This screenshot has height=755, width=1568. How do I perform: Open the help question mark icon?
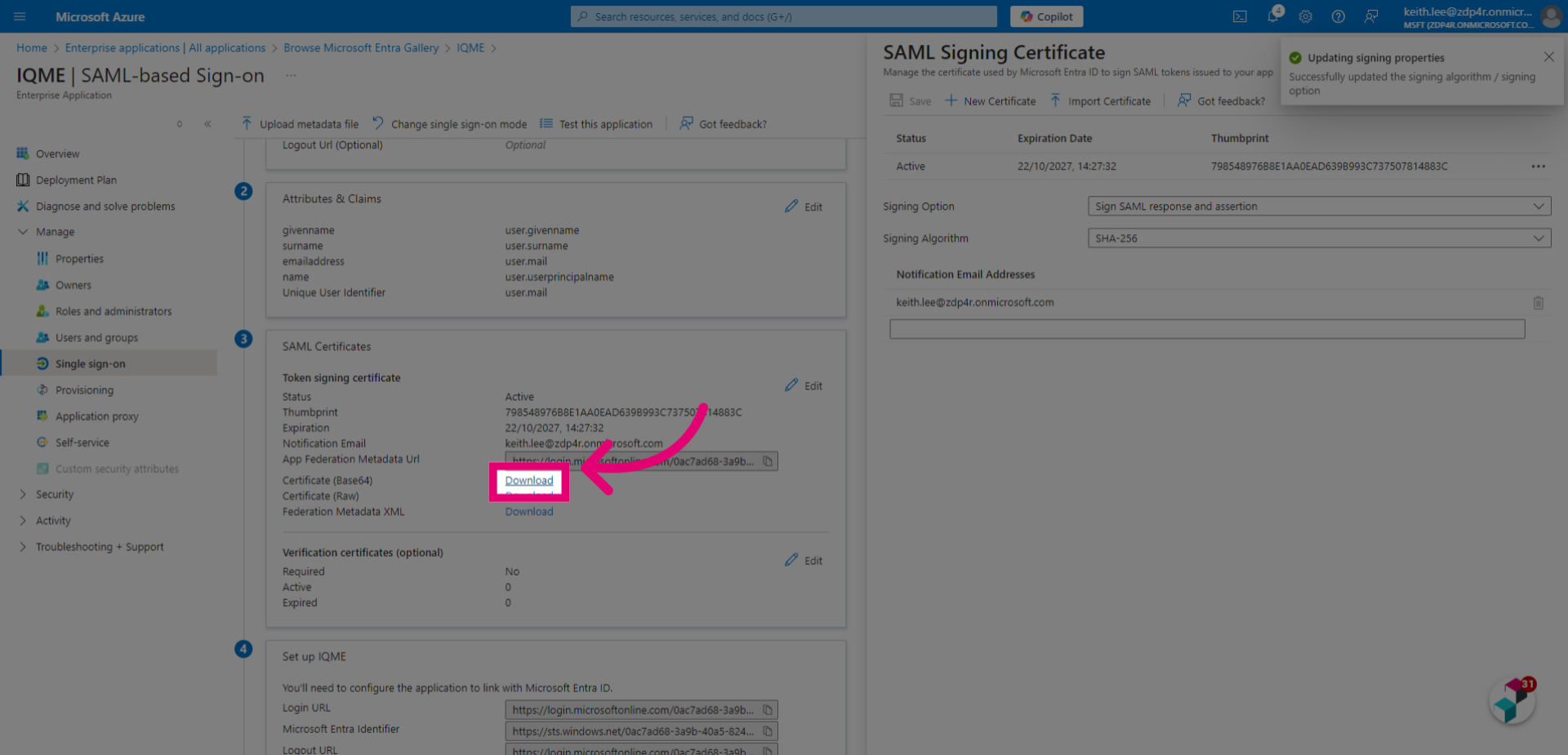[x=1339, y=16]
